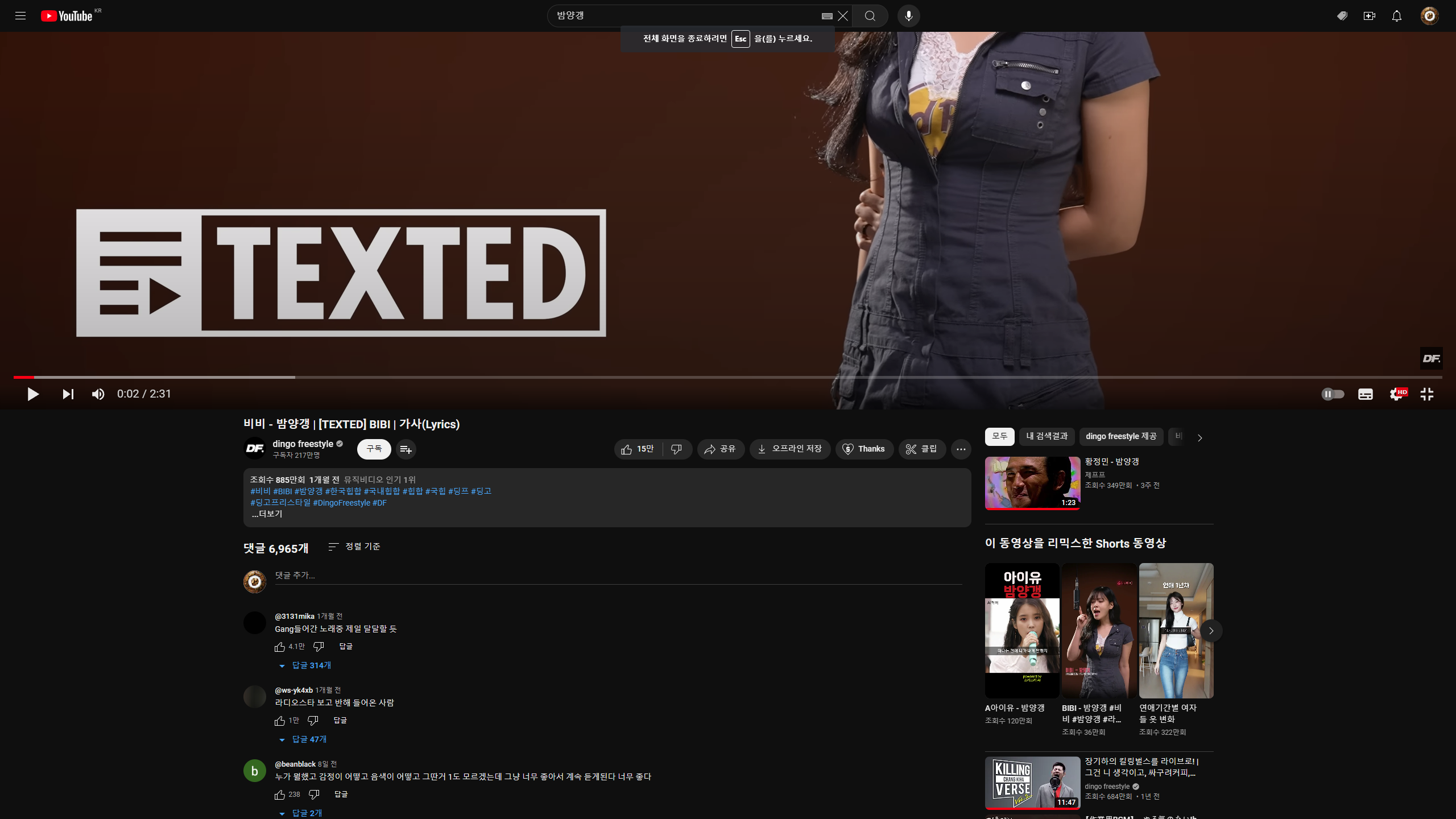The width and height of the screenshot is (1456, 819).
Task: Create a clip with 클립 button
Action: 921,449
